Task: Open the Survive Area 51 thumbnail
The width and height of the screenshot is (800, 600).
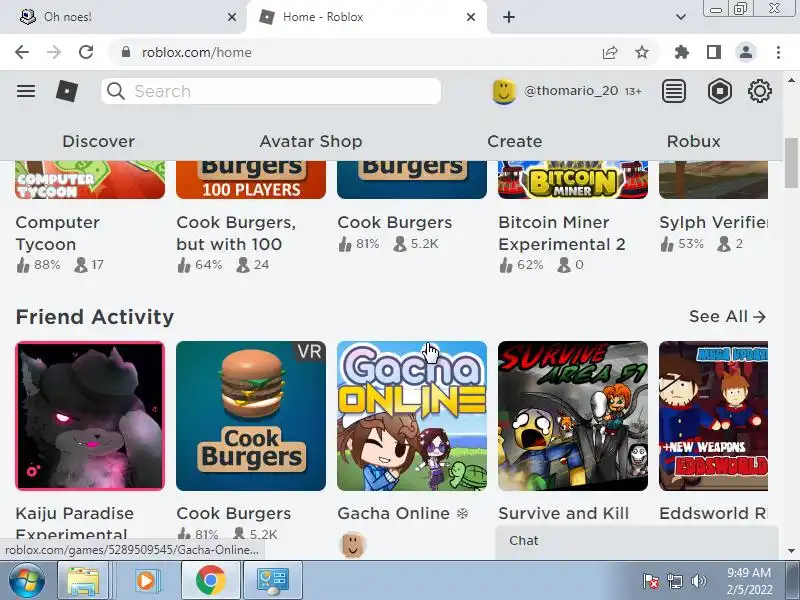Action: point(573,416)
